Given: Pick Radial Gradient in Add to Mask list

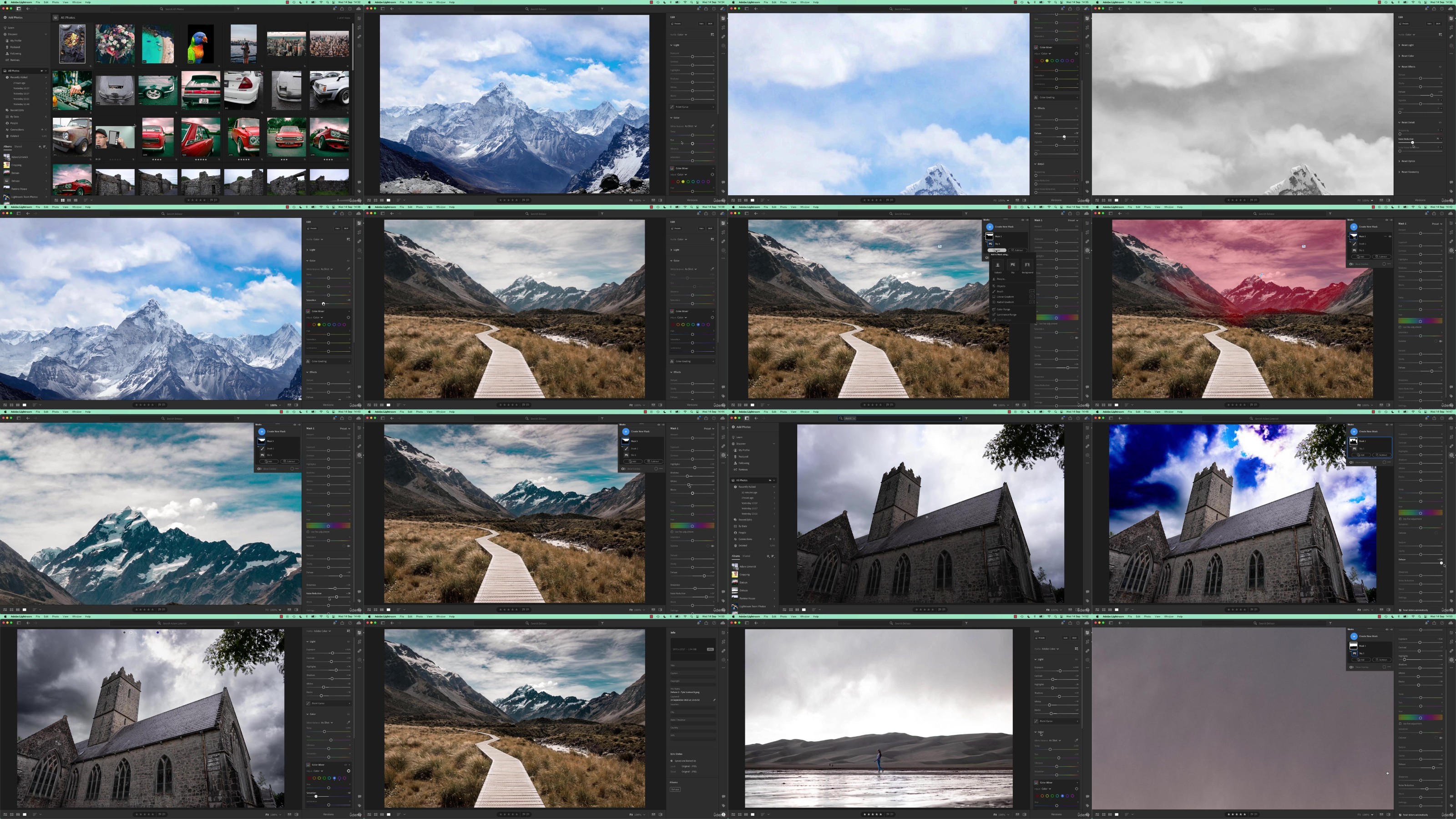Looking at the screenshot, I should click(1005, 302).
